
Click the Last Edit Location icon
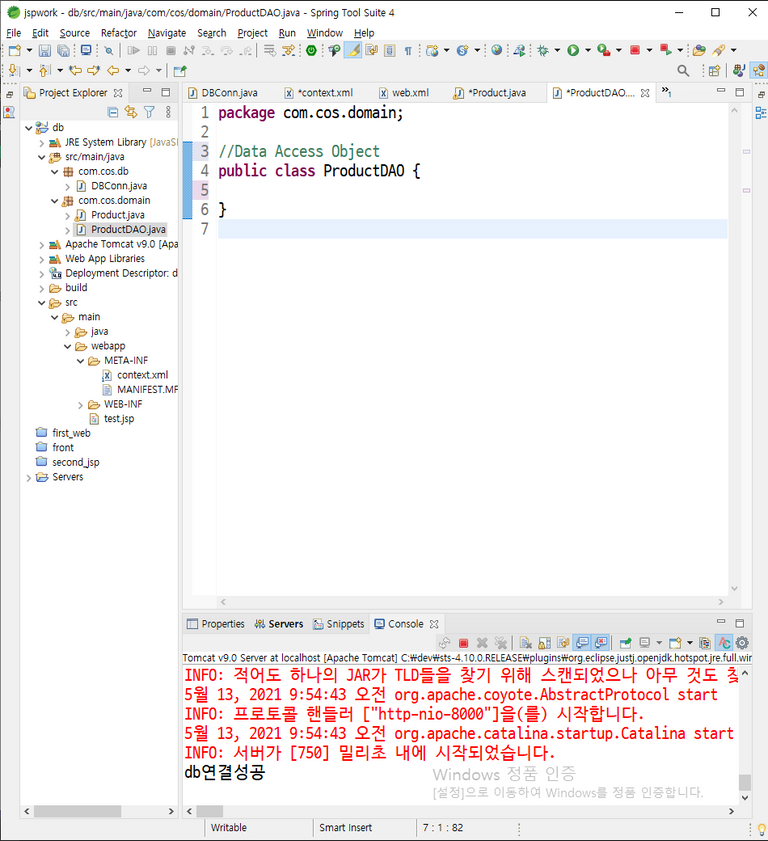coord(75,70)
